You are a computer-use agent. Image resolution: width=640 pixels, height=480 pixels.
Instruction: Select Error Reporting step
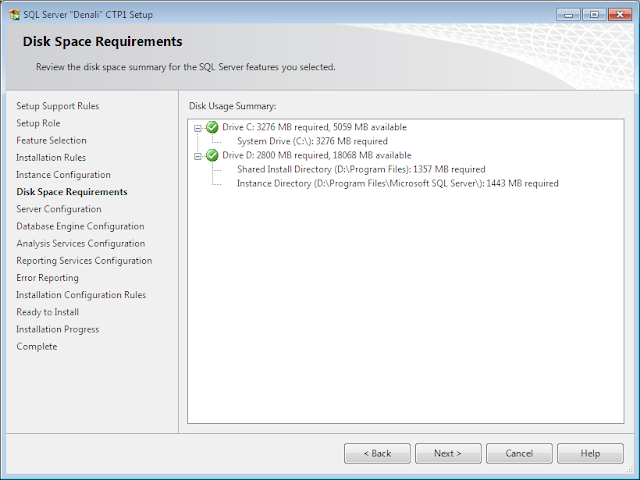[x=47, y=278]
